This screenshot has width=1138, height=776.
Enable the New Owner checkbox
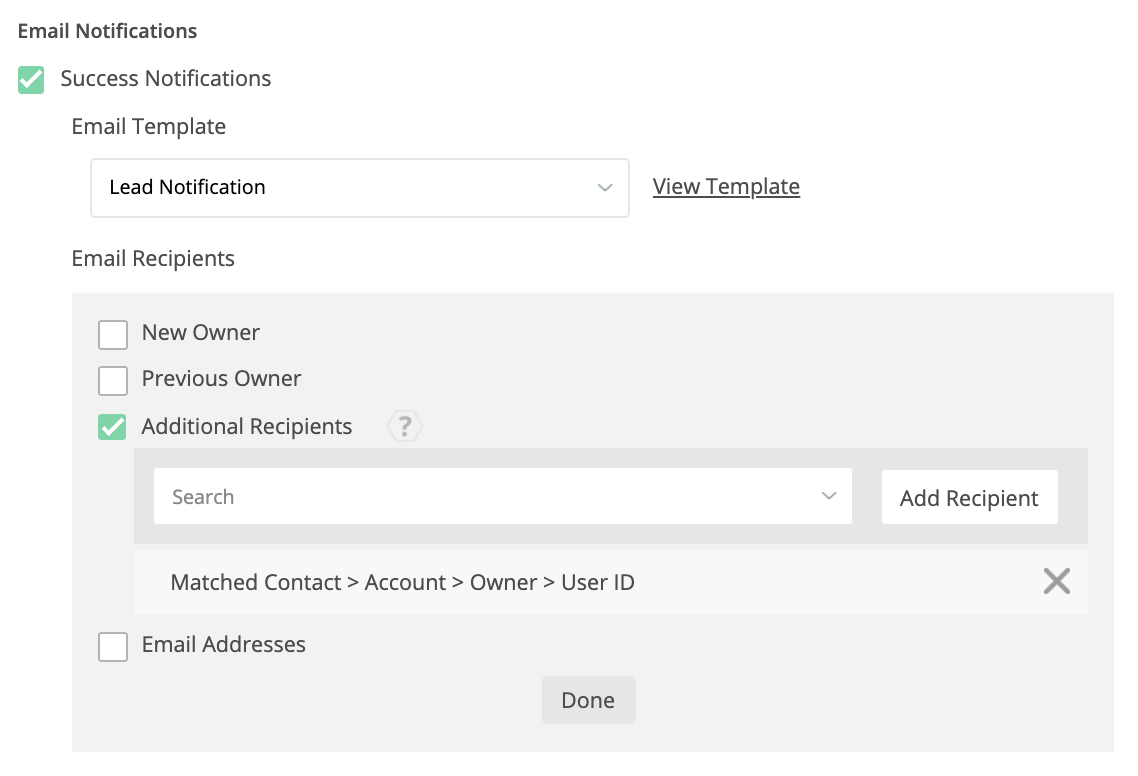click(113, 334)
